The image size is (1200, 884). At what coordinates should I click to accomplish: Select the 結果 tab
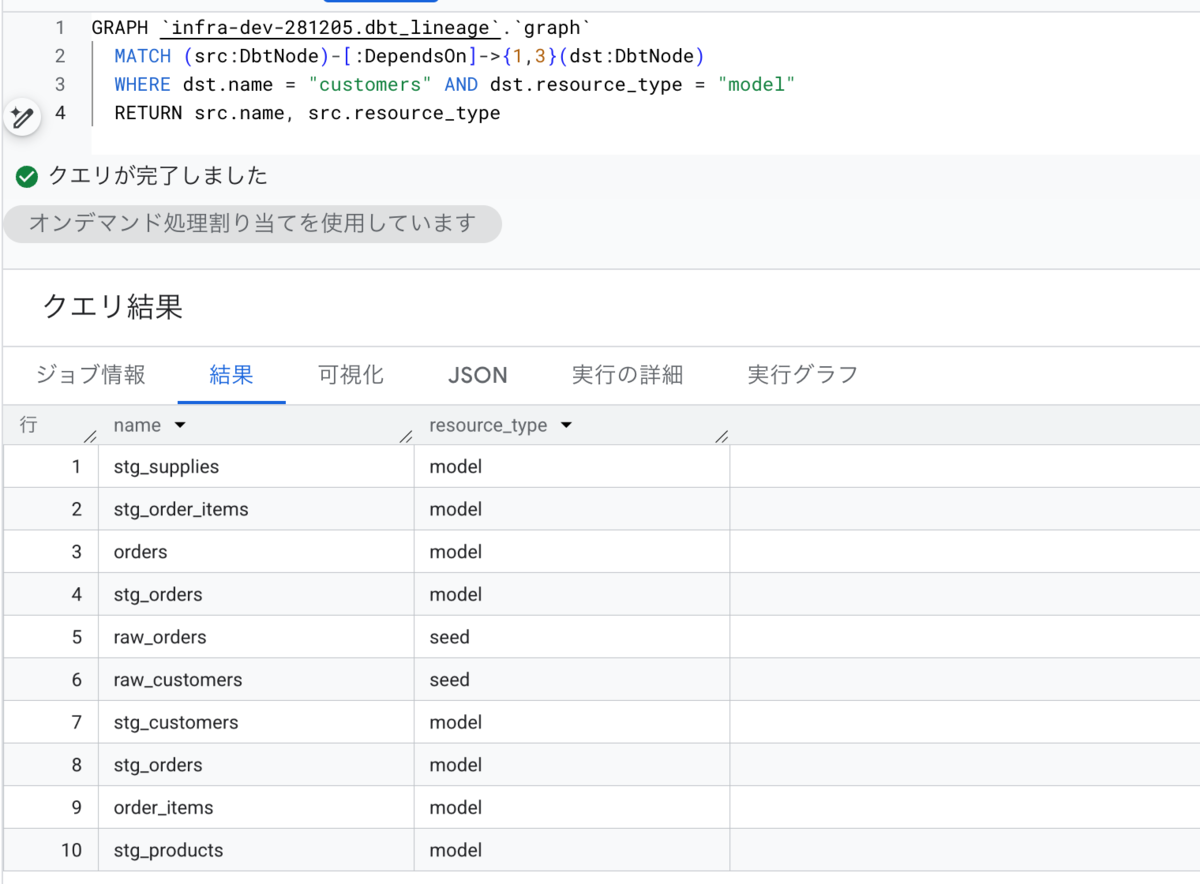(x=231, y=375)
